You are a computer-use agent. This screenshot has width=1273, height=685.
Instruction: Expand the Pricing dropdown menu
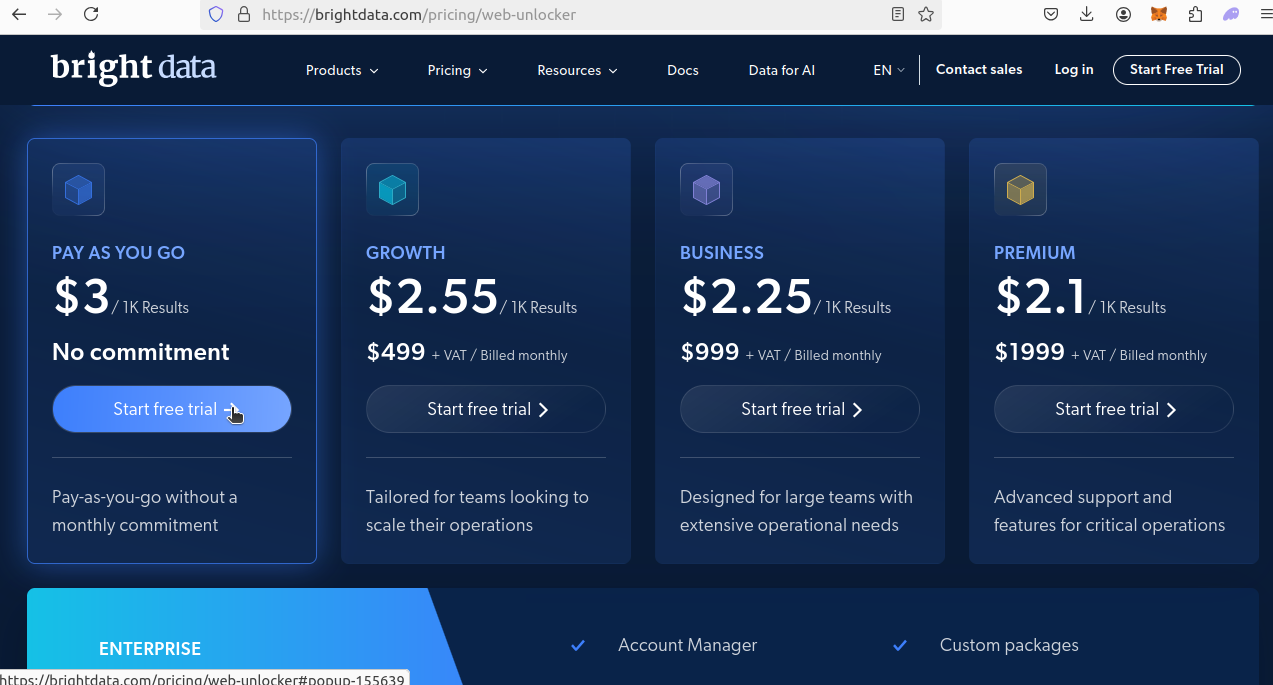(457, 70)
